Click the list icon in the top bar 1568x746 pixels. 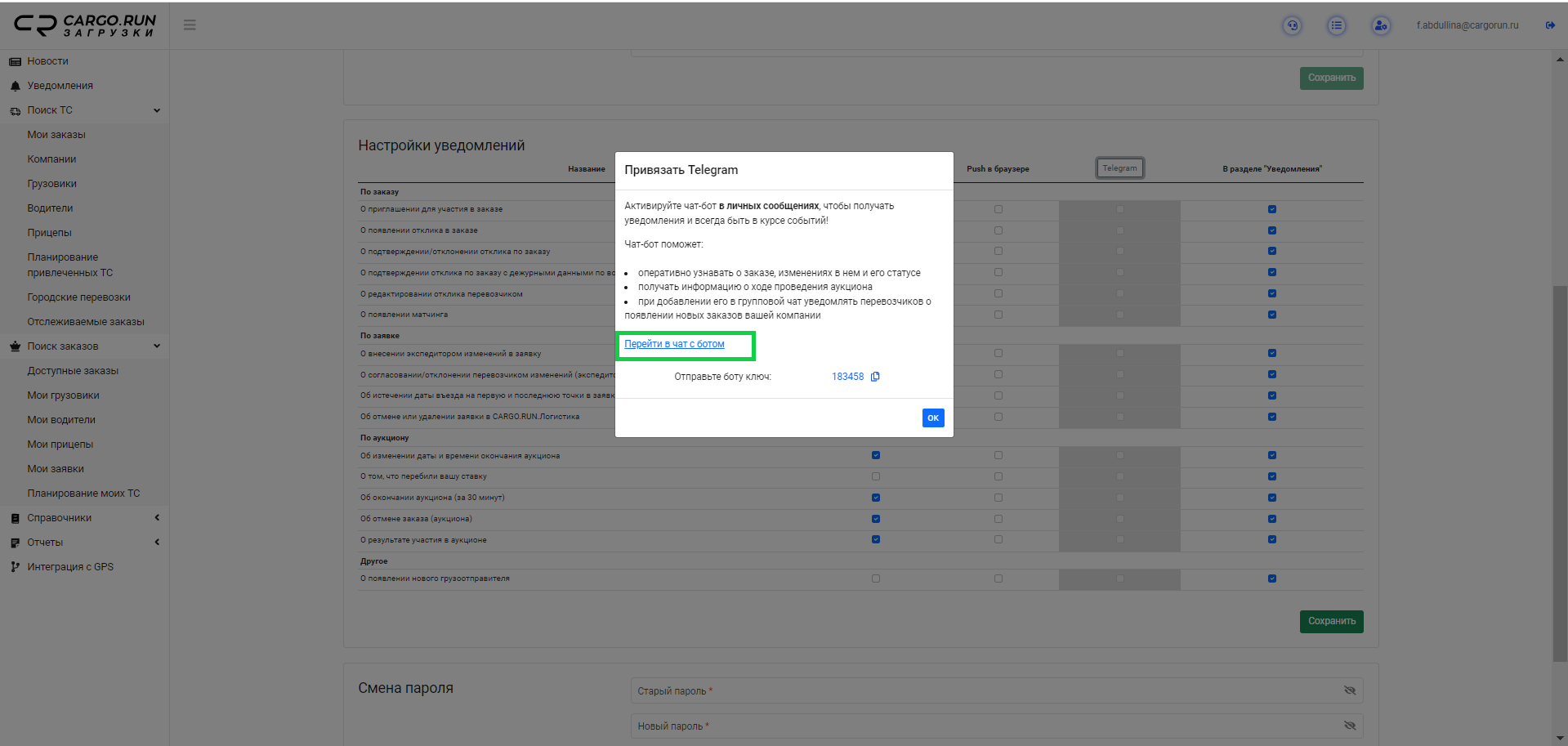pyautogui.click(x=1337, y=25)
